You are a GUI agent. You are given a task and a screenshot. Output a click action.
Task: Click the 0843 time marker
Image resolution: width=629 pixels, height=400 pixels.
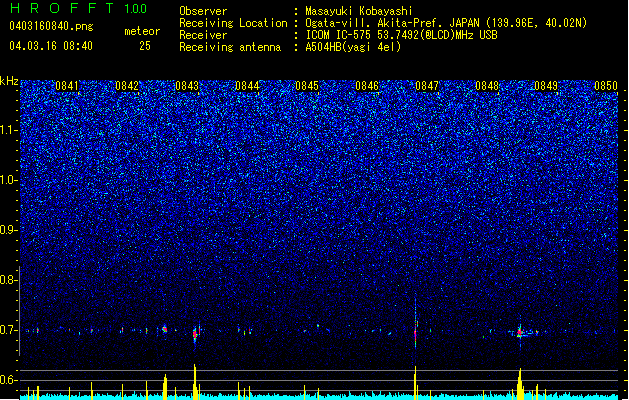187,86
